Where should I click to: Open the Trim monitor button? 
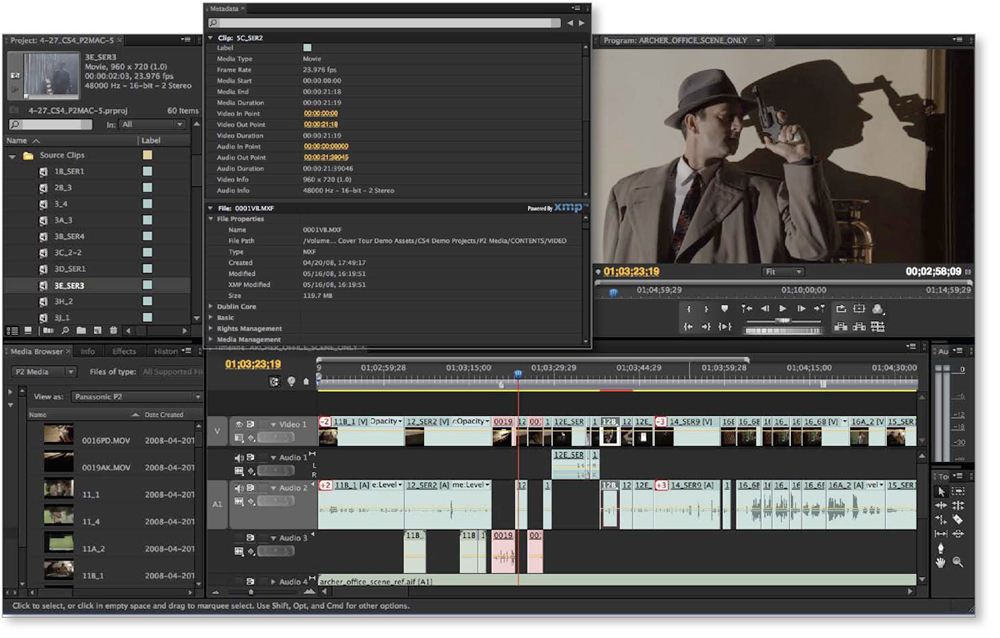point(878,327)
